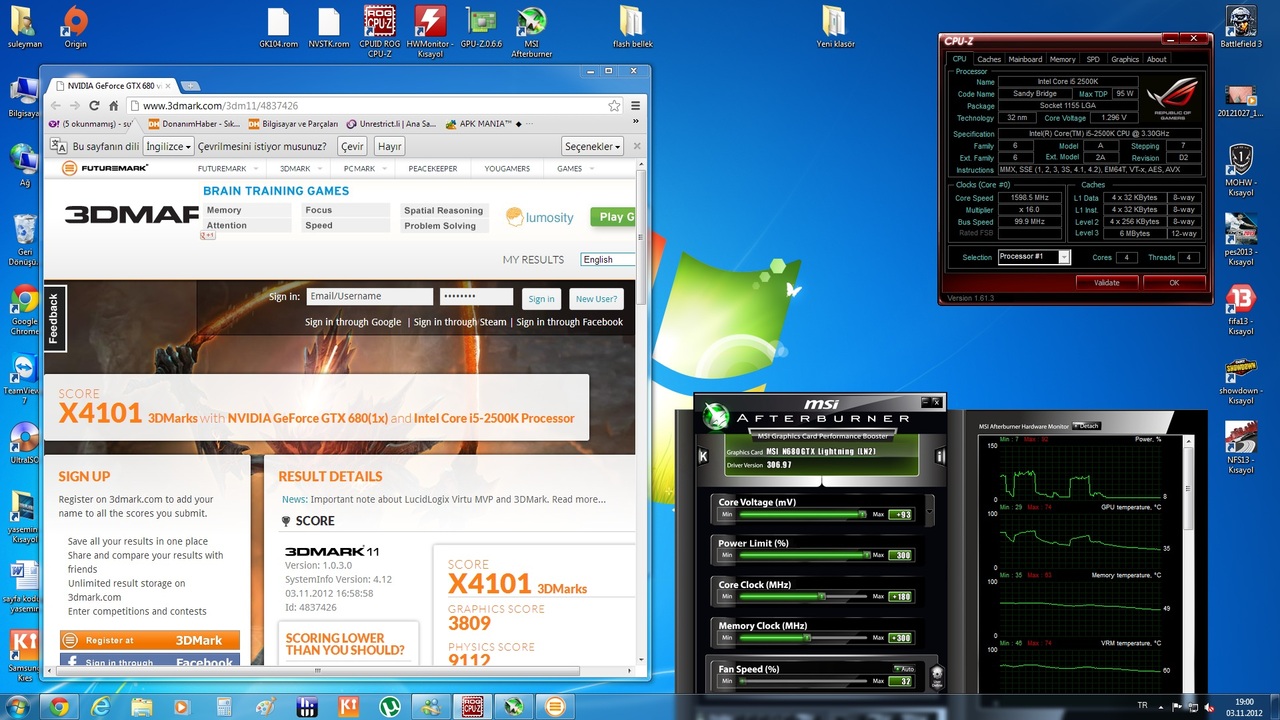Open the PEACEKEEPER nav item
Viewport: 1280px width, 720px height.
(433, 169)
